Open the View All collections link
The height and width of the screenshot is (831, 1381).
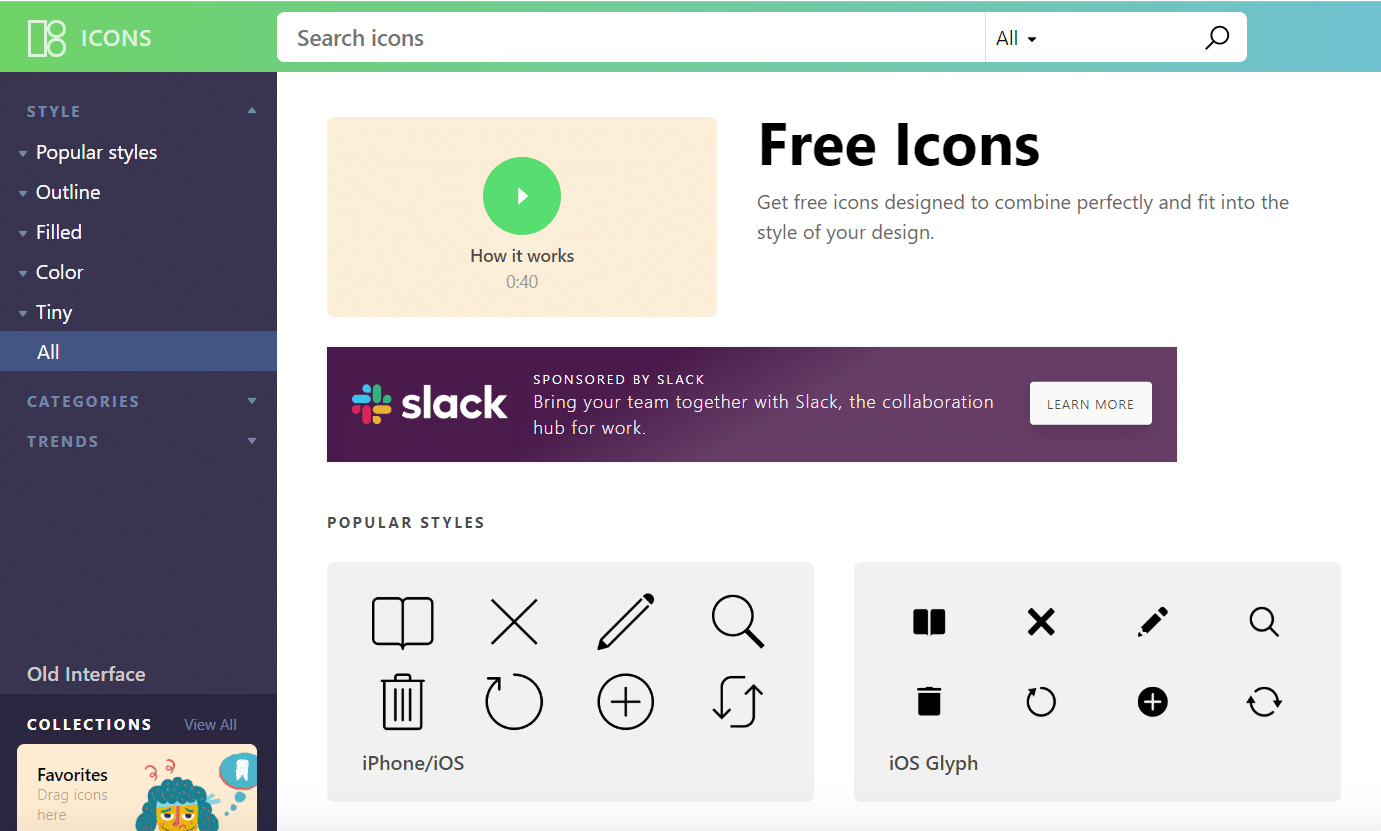(210, 725)
